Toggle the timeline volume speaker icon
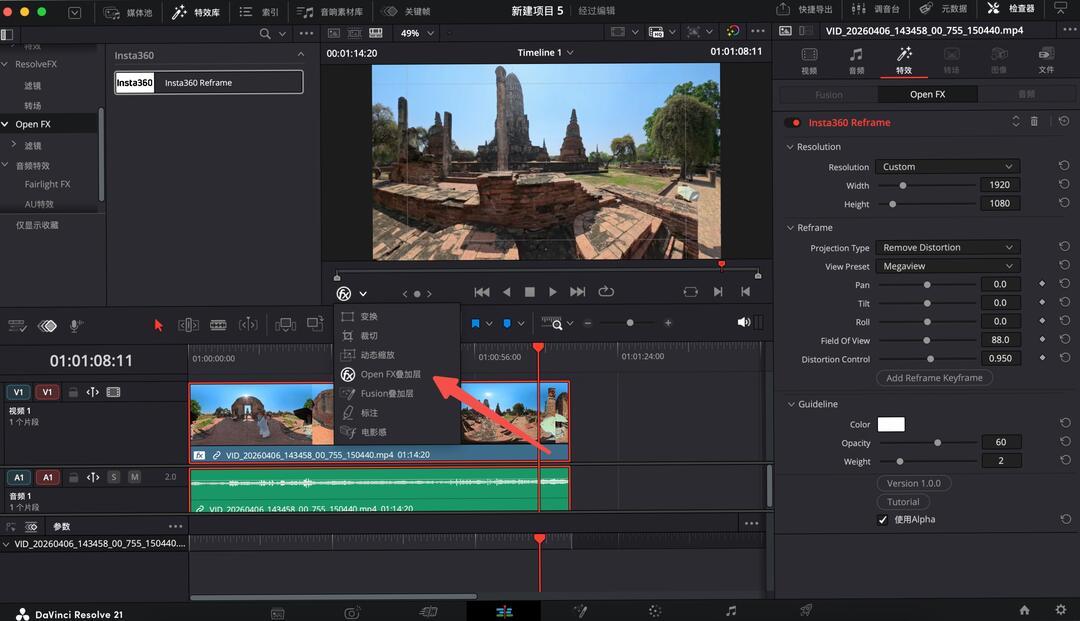 click(x=743, y=322)
